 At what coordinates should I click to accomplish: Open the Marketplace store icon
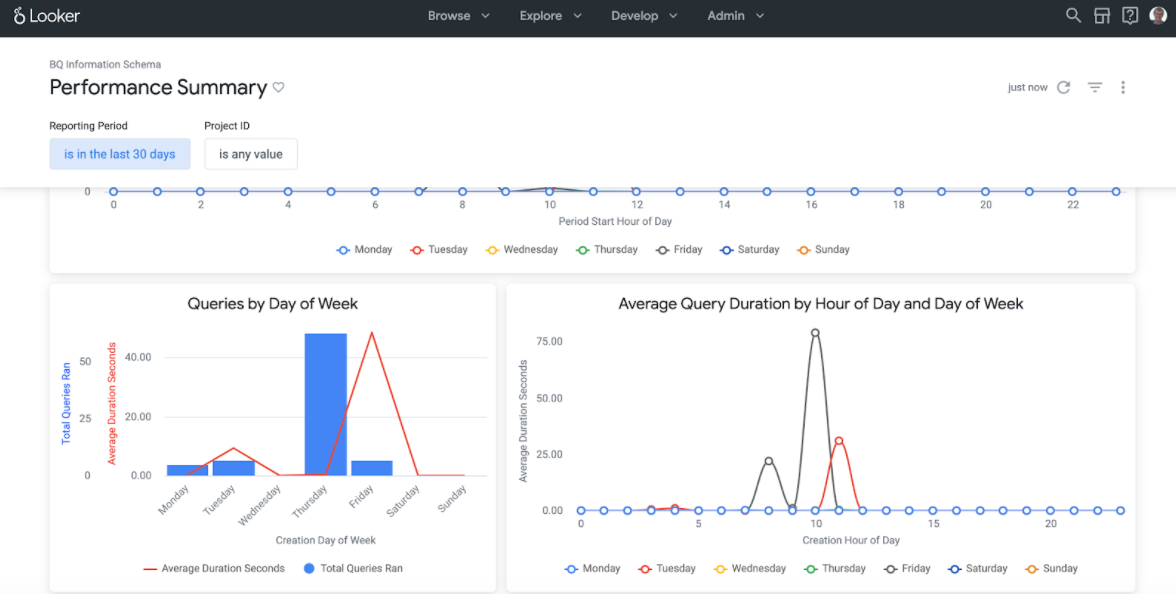[x=1102, y=16]
